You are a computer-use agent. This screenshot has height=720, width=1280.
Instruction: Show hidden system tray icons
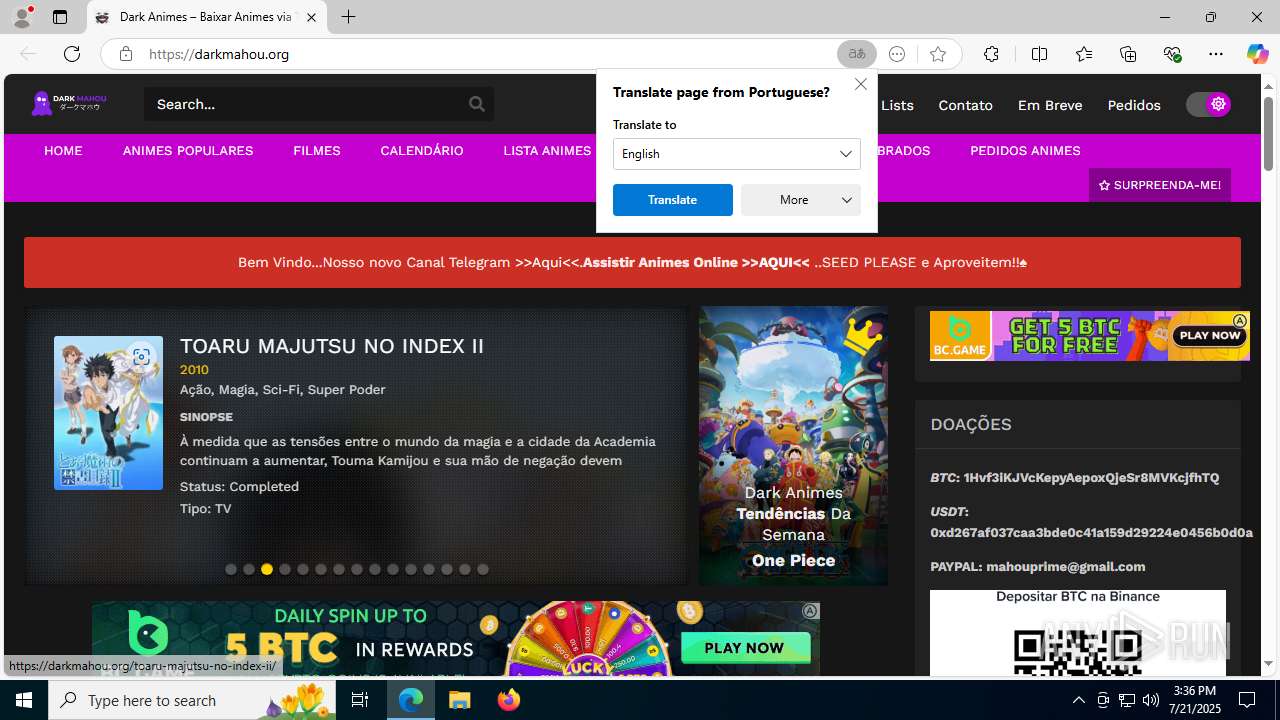(x=1078, y=700)
